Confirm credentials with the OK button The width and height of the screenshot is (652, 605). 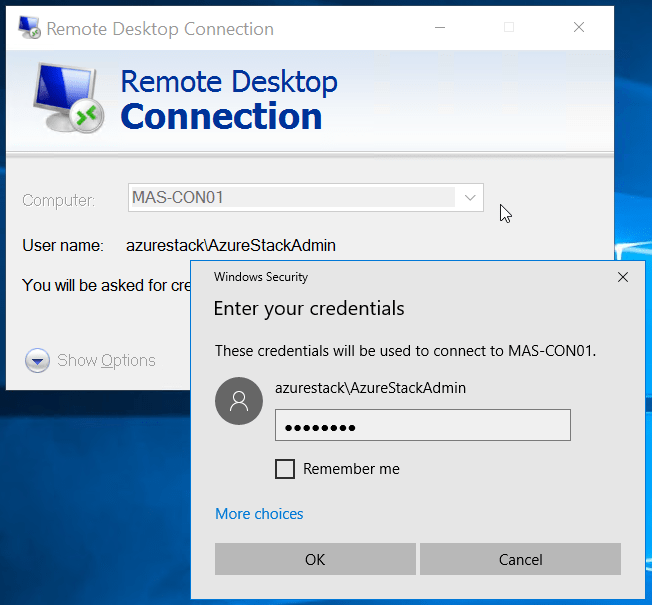pyautogui.click(x=315, y=559)
